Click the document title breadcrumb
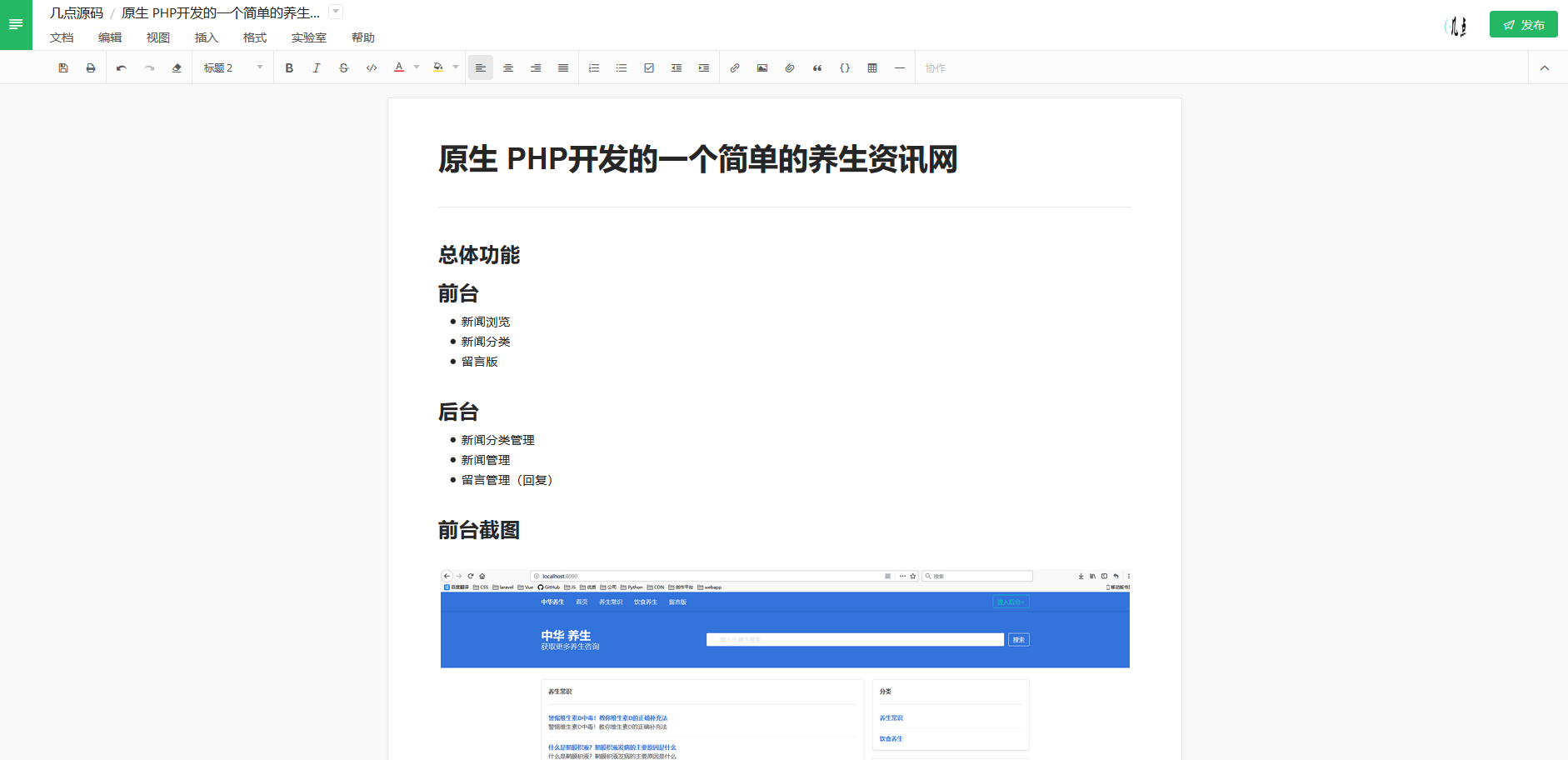 click(221, 13)
